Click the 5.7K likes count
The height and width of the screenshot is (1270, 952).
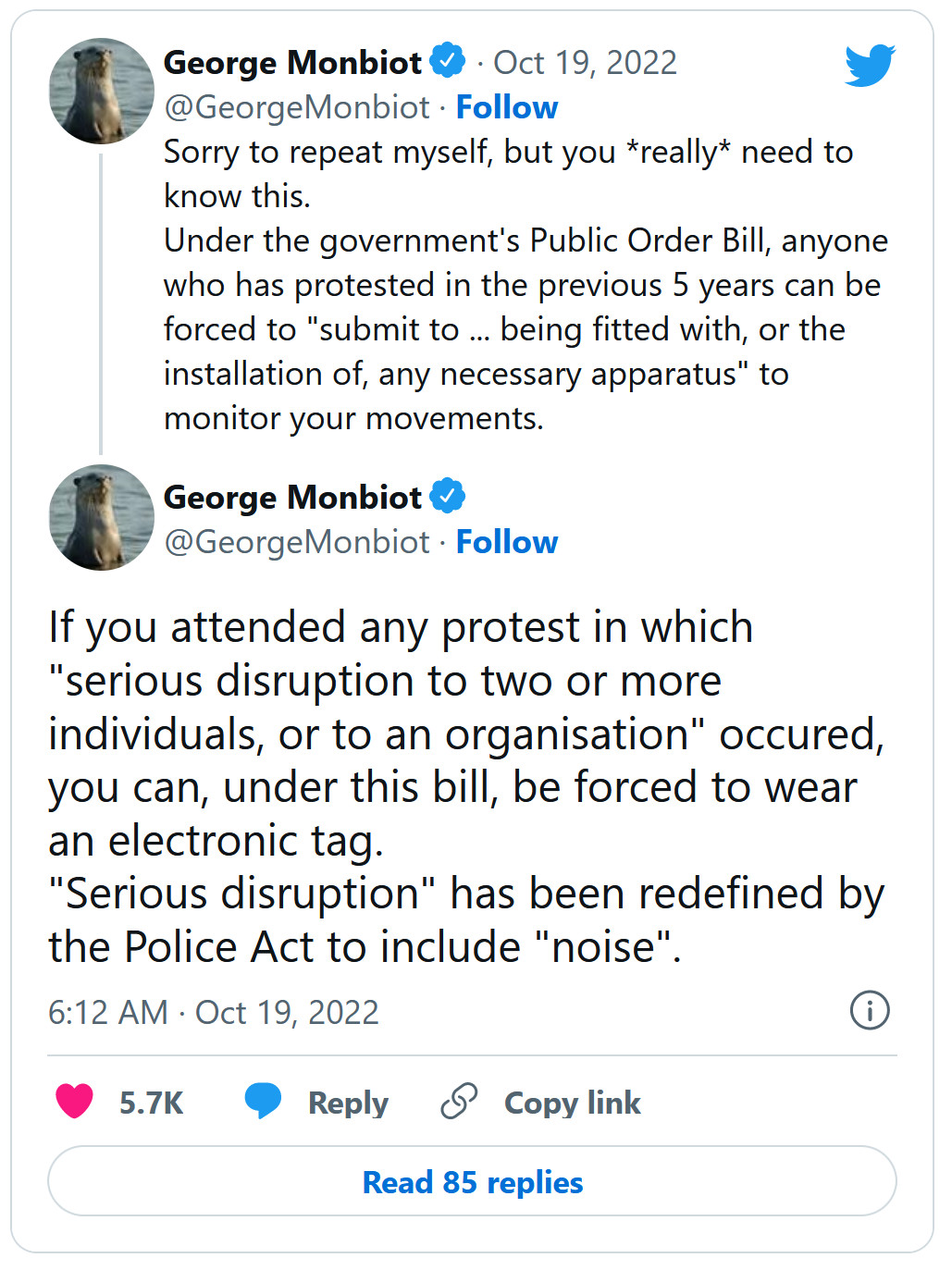point(151,1103)
